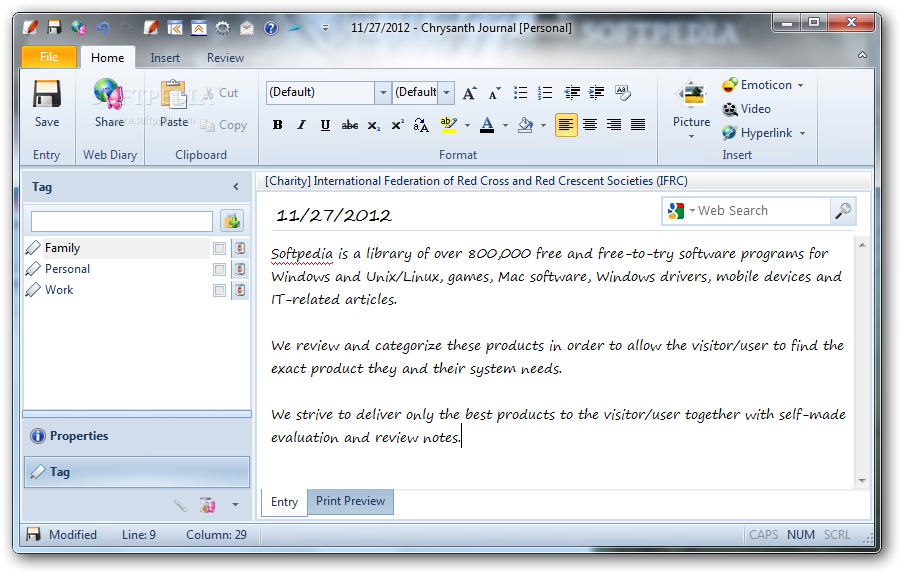Screen dimensions: 902x574
Task: Click the Grow Font icon
Action: [469, 93]
